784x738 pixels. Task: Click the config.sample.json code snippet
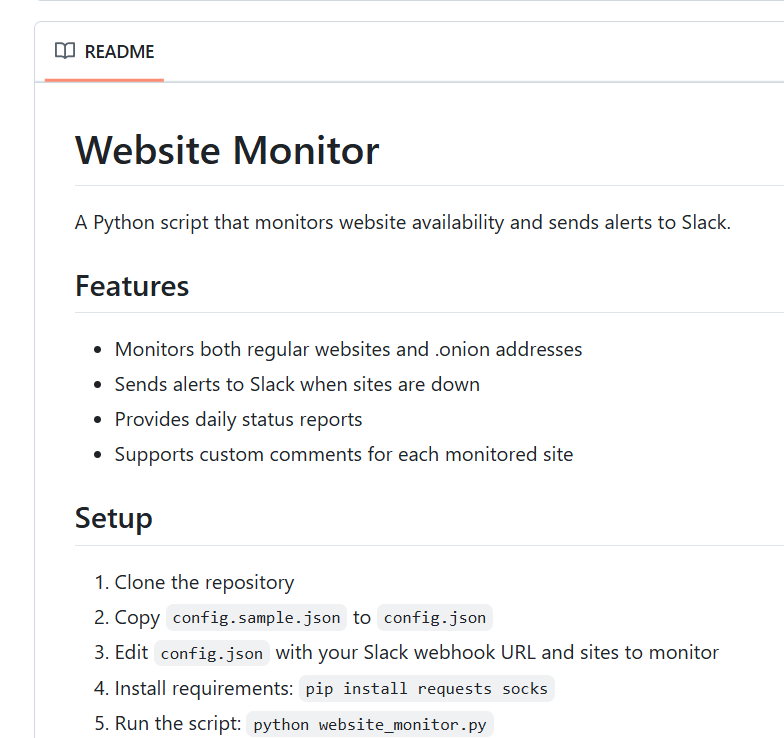256,618
